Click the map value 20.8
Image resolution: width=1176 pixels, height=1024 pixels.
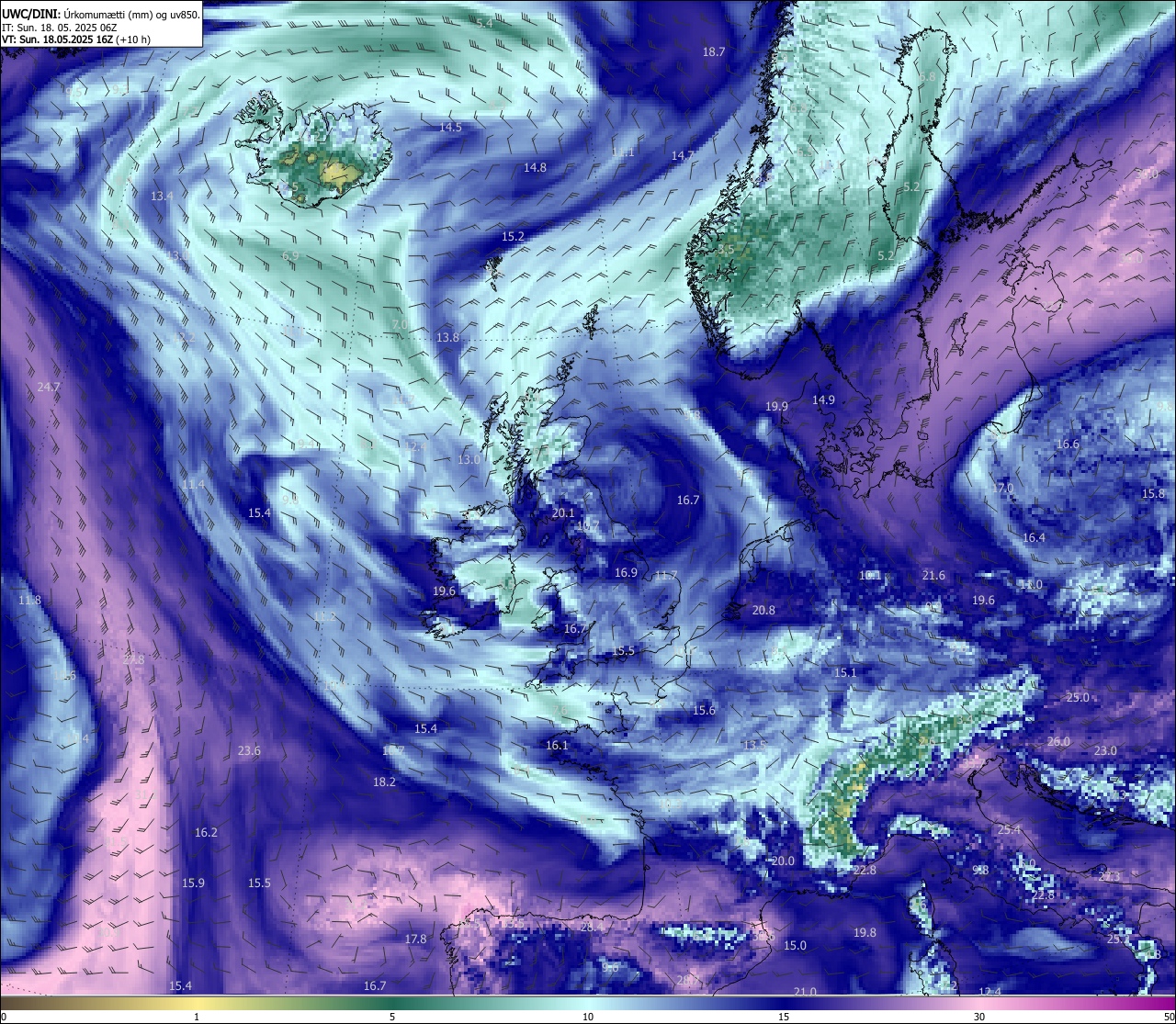pyautogui.click(x=763, y=611)
